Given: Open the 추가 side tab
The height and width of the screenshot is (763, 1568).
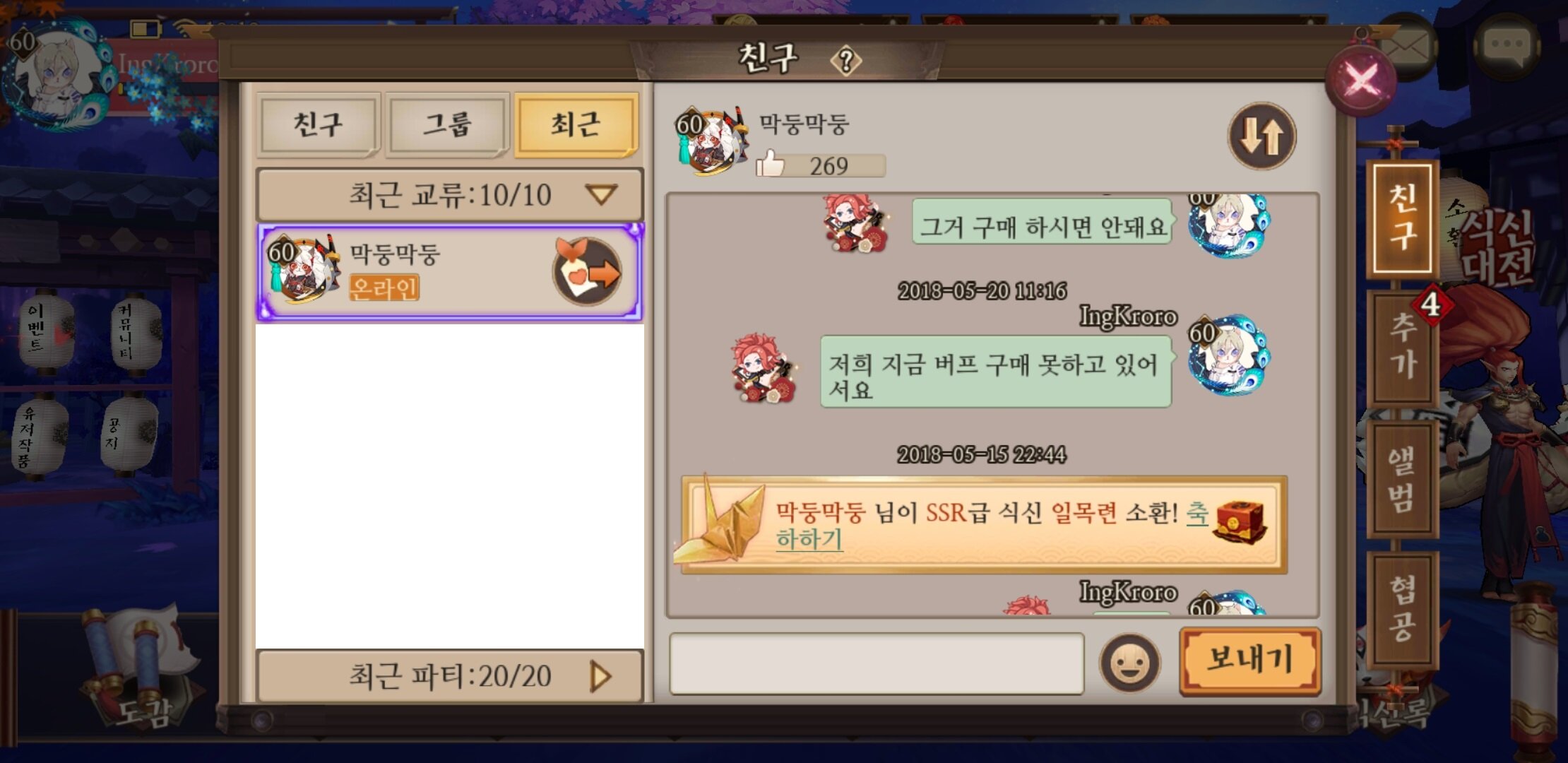Looking at the screenshot, I should (x=1403, y=347).
